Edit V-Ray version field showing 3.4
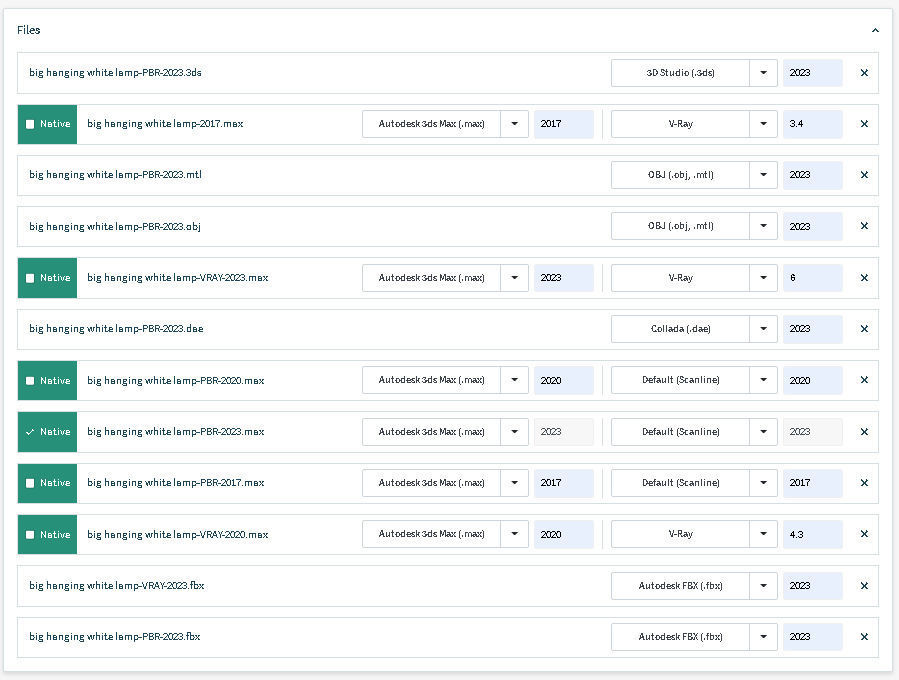 point(812,124)
